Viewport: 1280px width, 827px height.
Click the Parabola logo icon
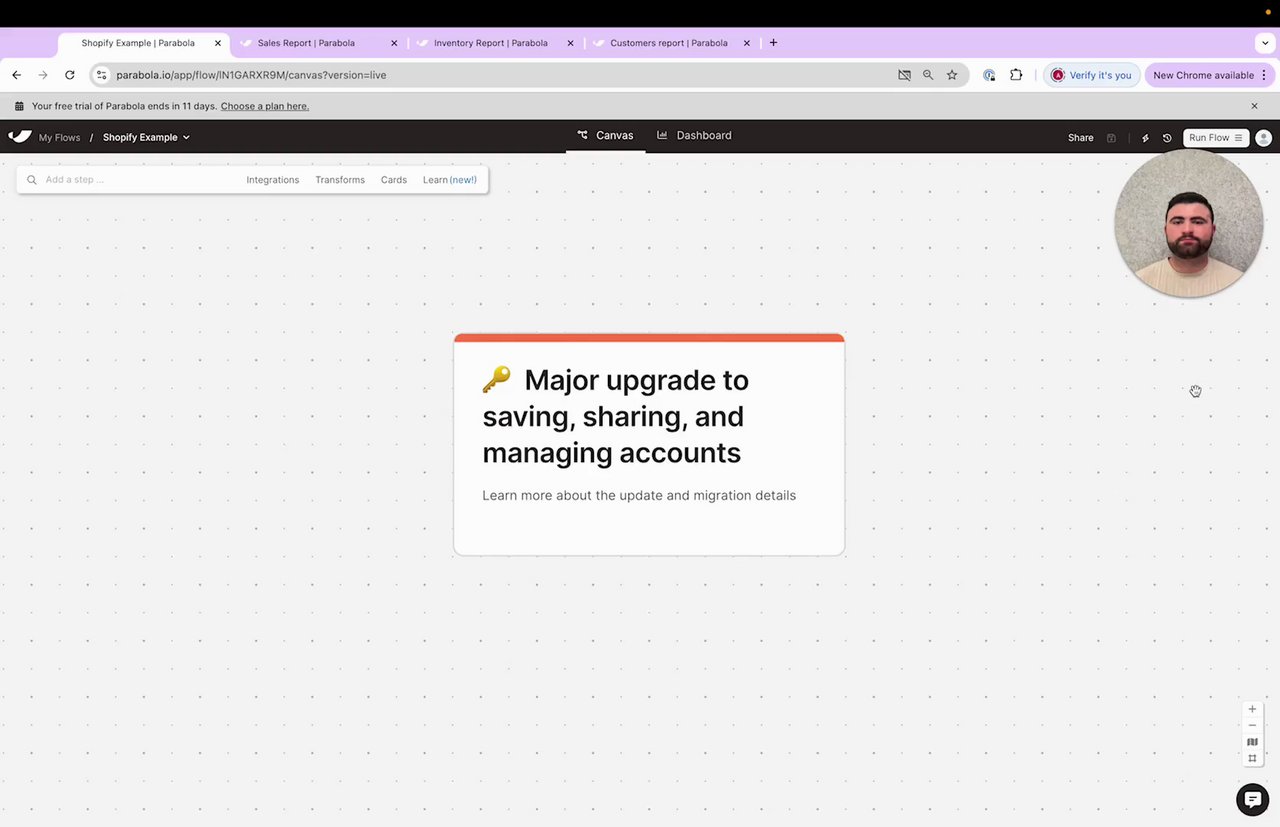20,137
